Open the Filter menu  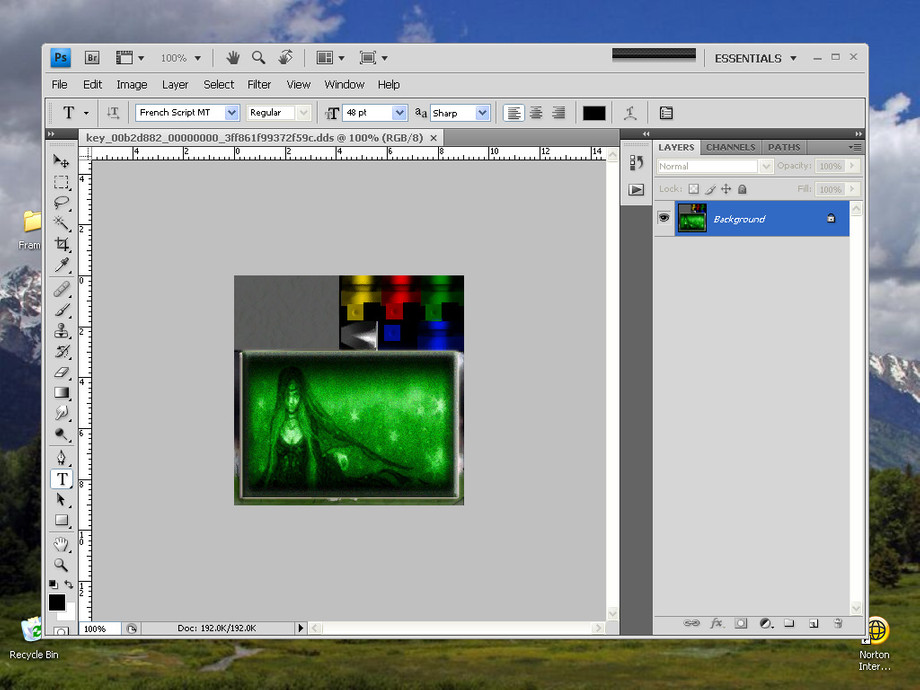click(x=259, y=85)
